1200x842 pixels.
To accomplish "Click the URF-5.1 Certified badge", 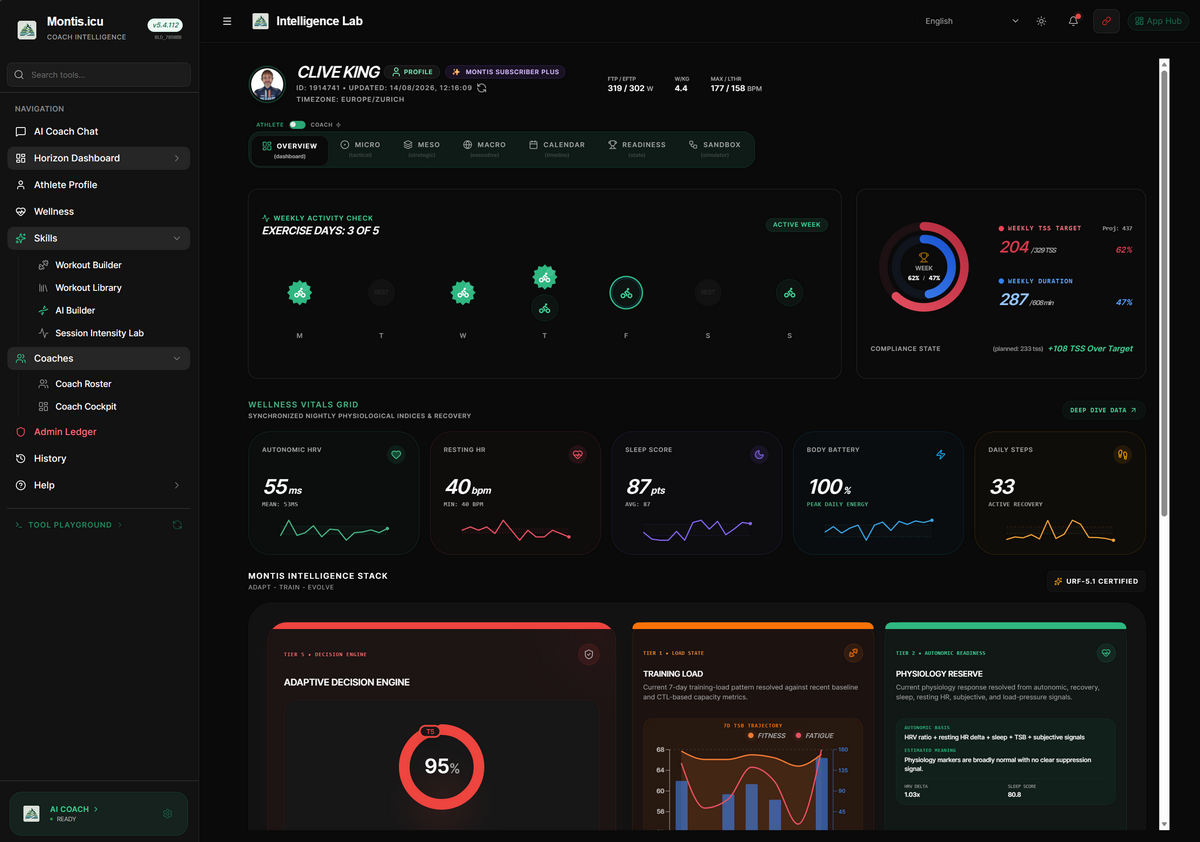I will 1096,581.
